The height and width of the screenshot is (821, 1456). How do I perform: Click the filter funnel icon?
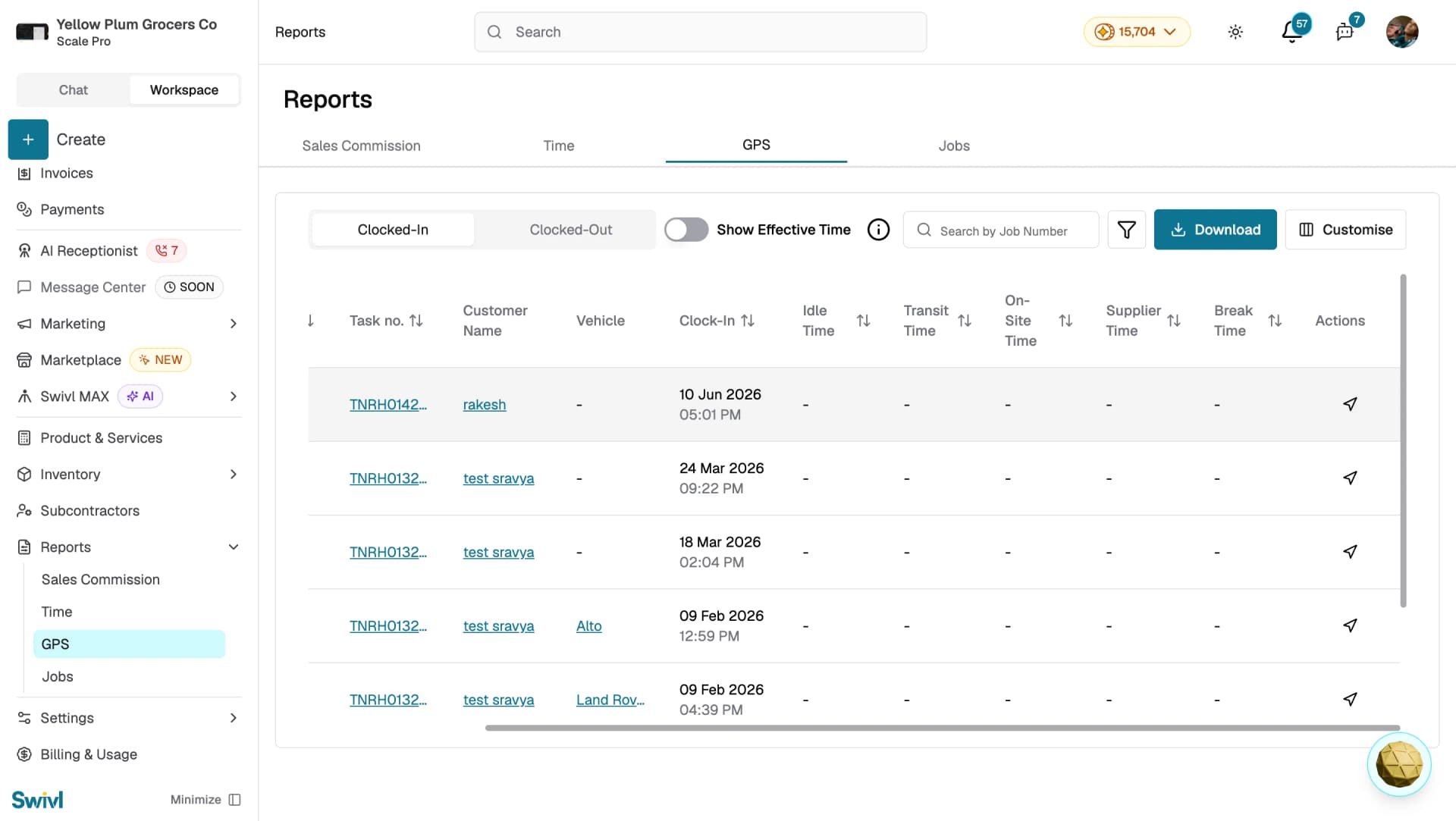tap(1126, 230)
